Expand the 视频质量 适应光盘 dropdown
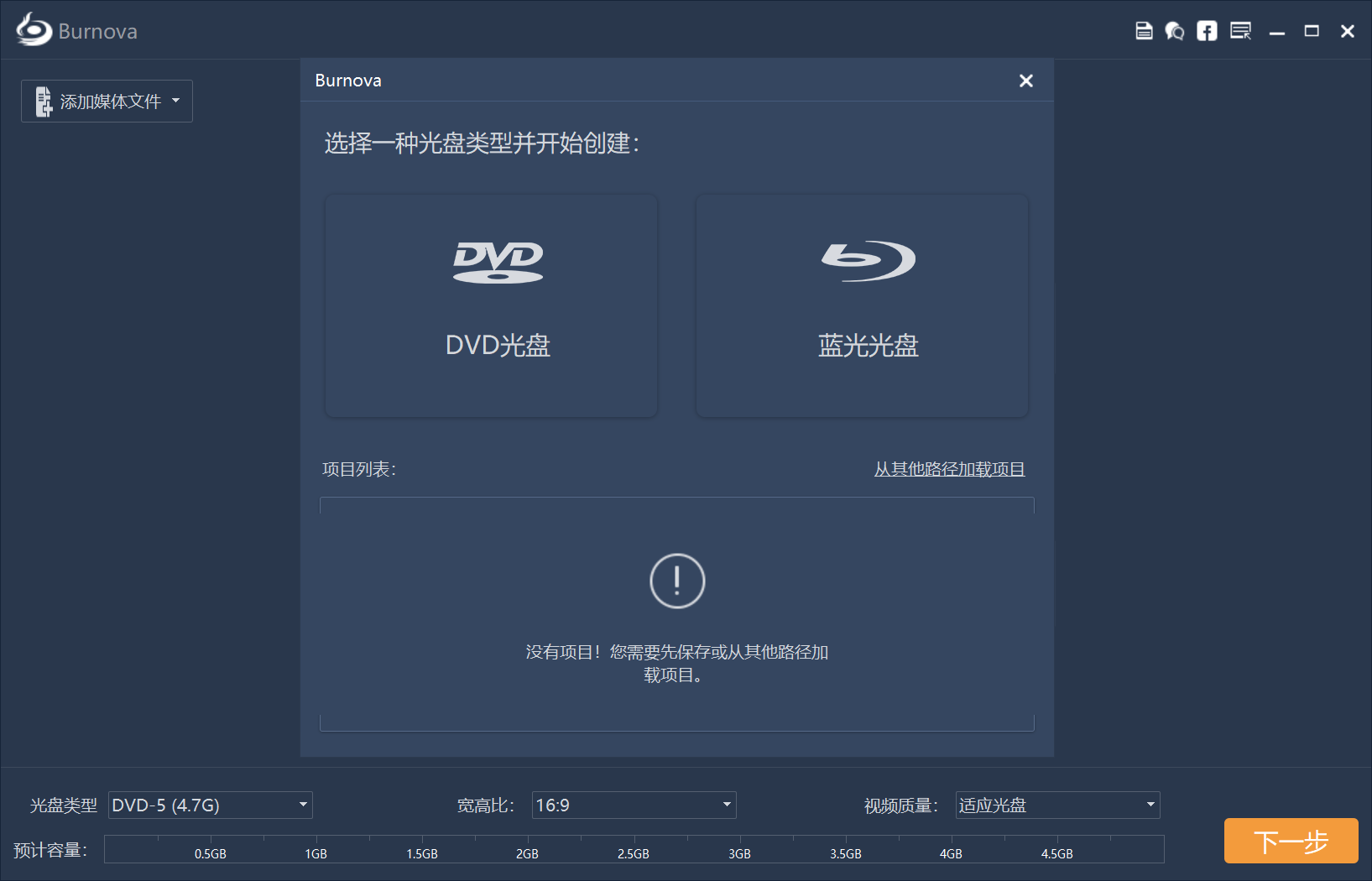 (x=1150, y=805)
